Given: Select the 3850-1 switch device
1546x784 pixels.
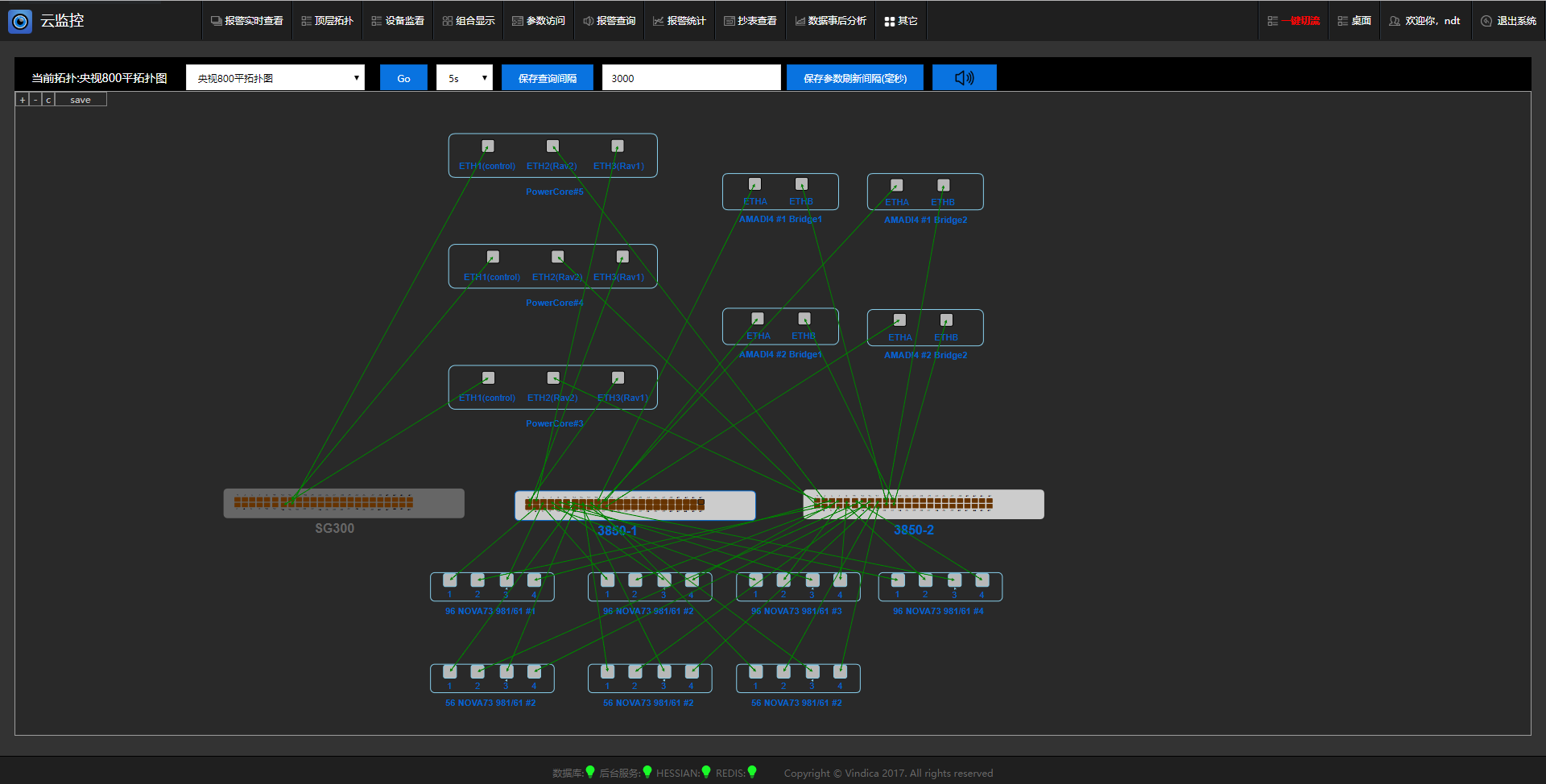Looking at the screenshot, I should coord(635,505).
